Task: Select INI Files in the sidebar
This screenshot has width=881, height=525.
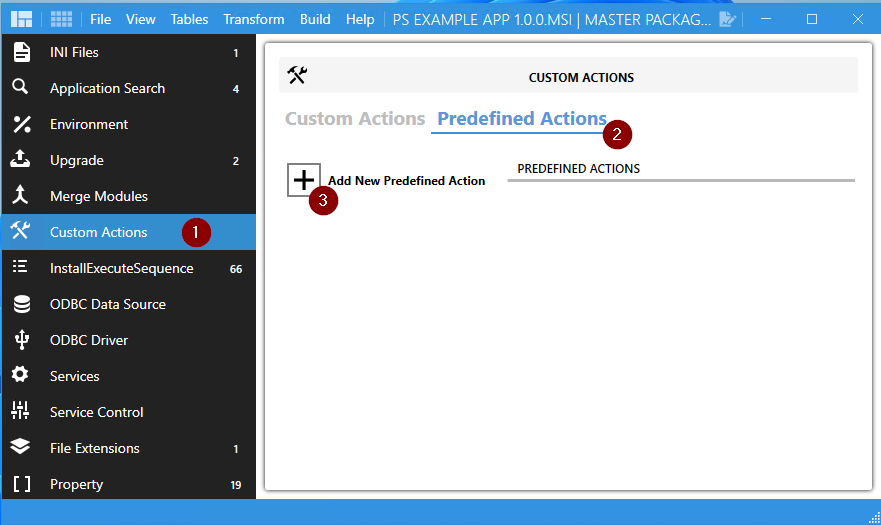Action: pos(129,52)
